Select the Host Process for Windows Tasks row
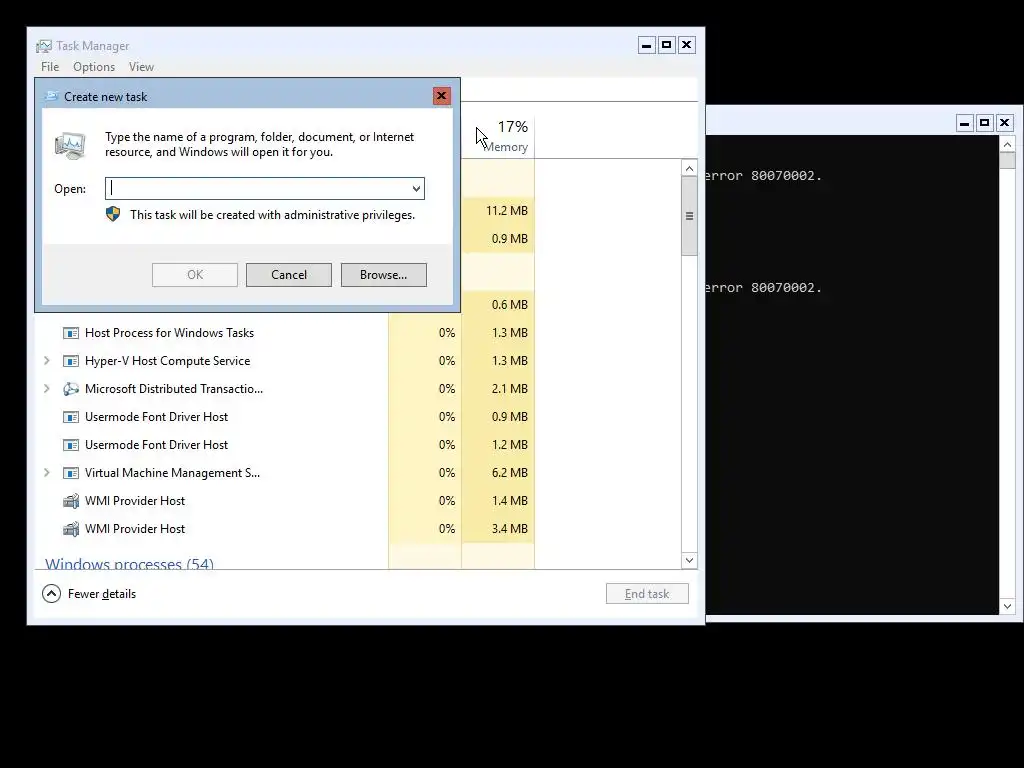 pos(285,333)
